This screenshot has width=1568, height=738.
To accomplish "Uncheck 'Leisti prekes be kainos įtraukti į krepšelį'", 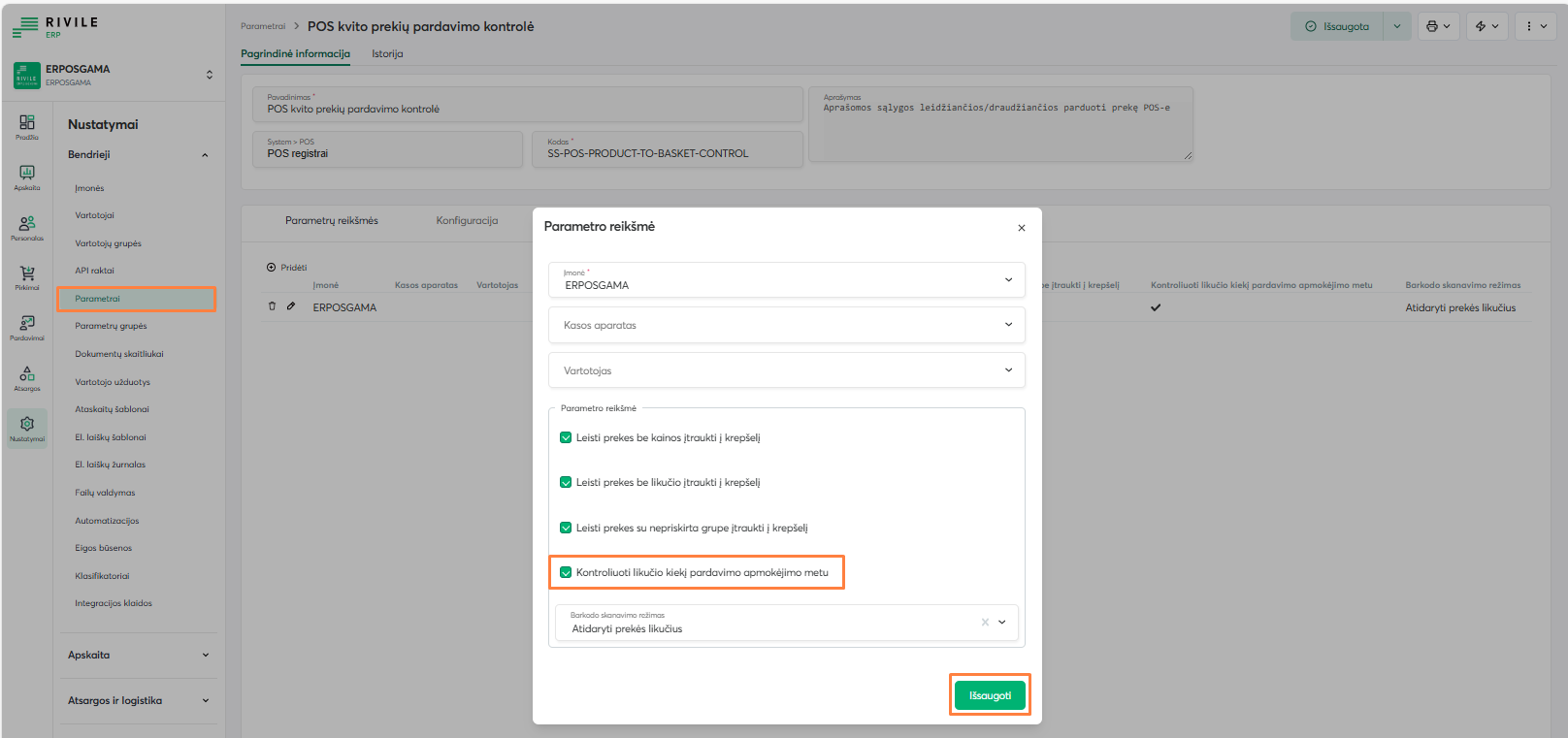I will pos(566,437).
